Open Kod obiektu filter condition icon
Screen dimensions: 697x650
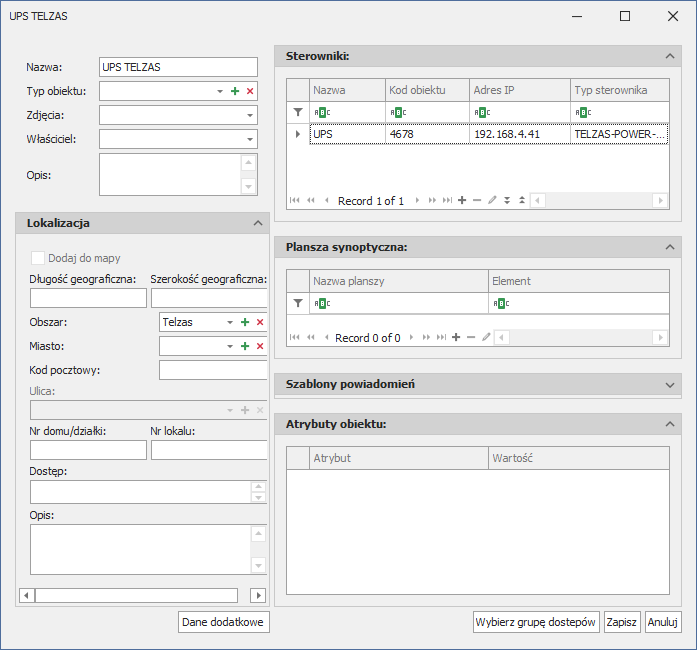click(x=398, y=112)
